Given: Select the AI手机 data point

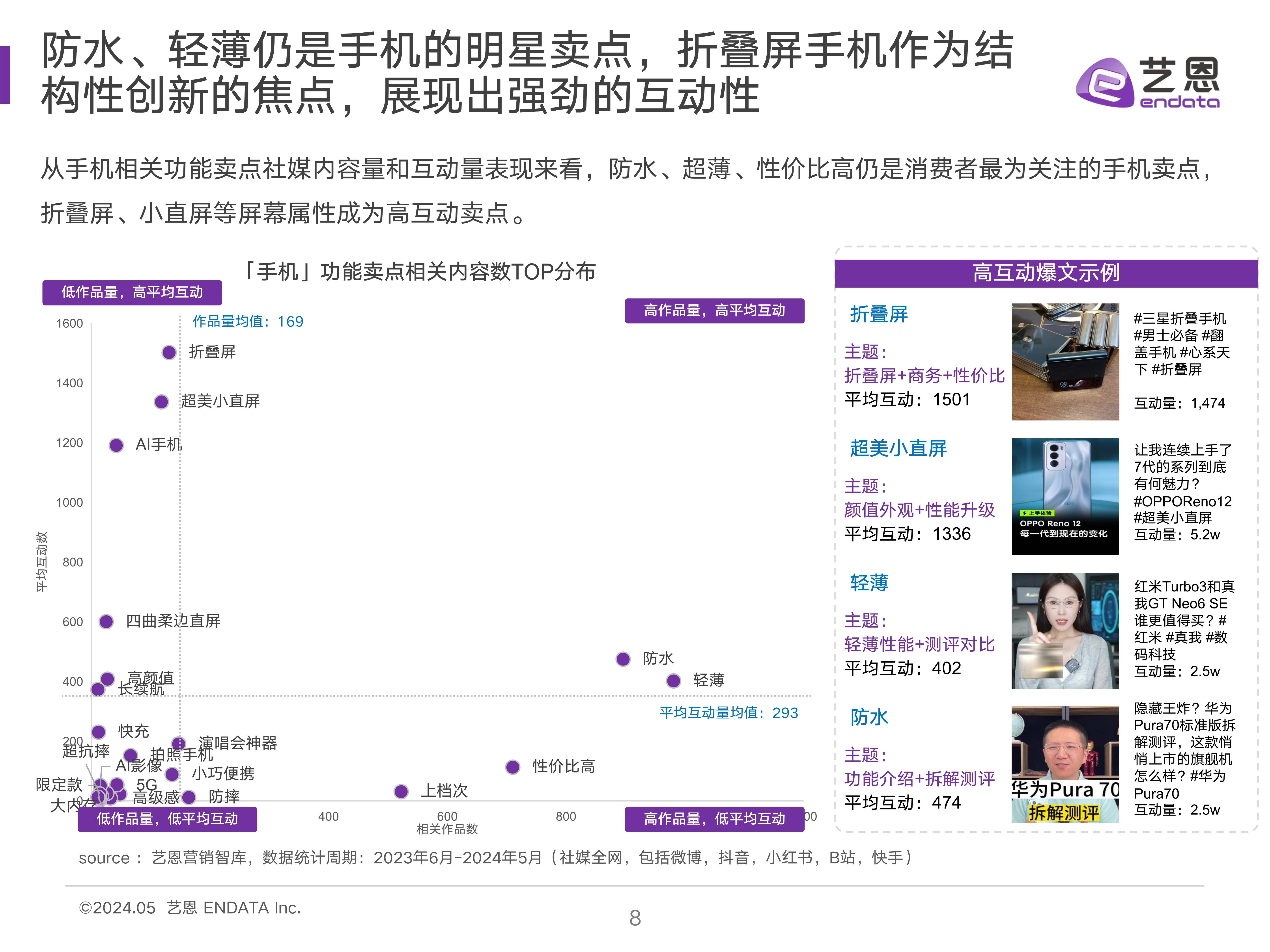Looking at the screenshot, I should coord(116,445).
